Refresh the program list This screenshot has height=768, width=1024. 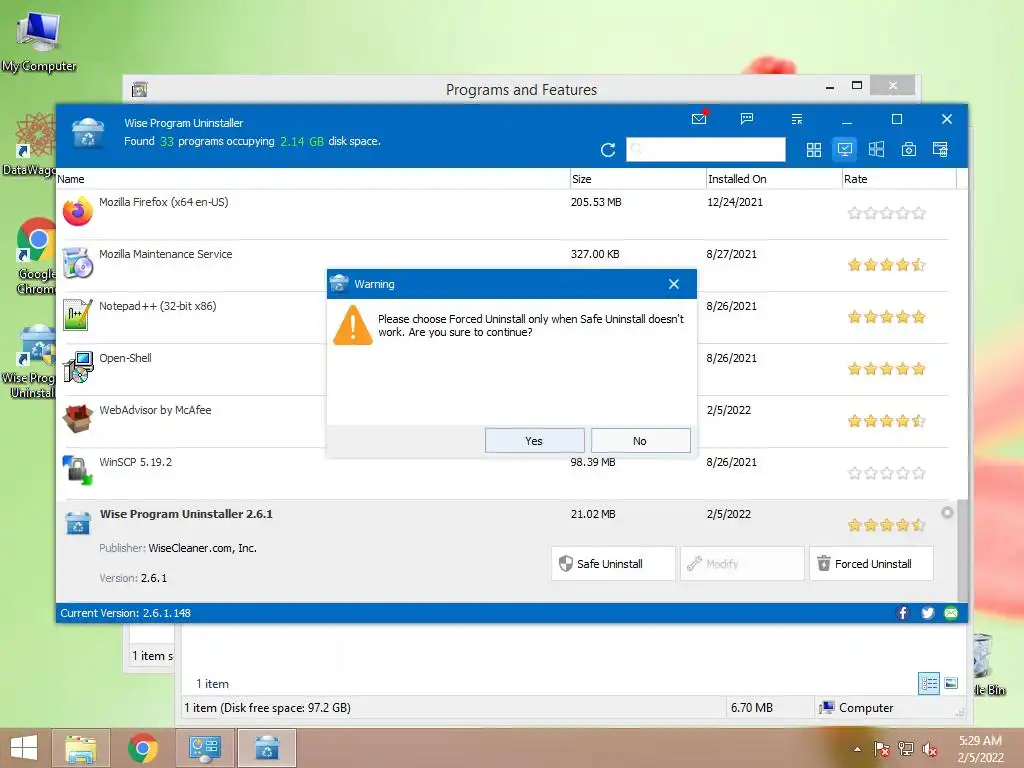(608, 150)
